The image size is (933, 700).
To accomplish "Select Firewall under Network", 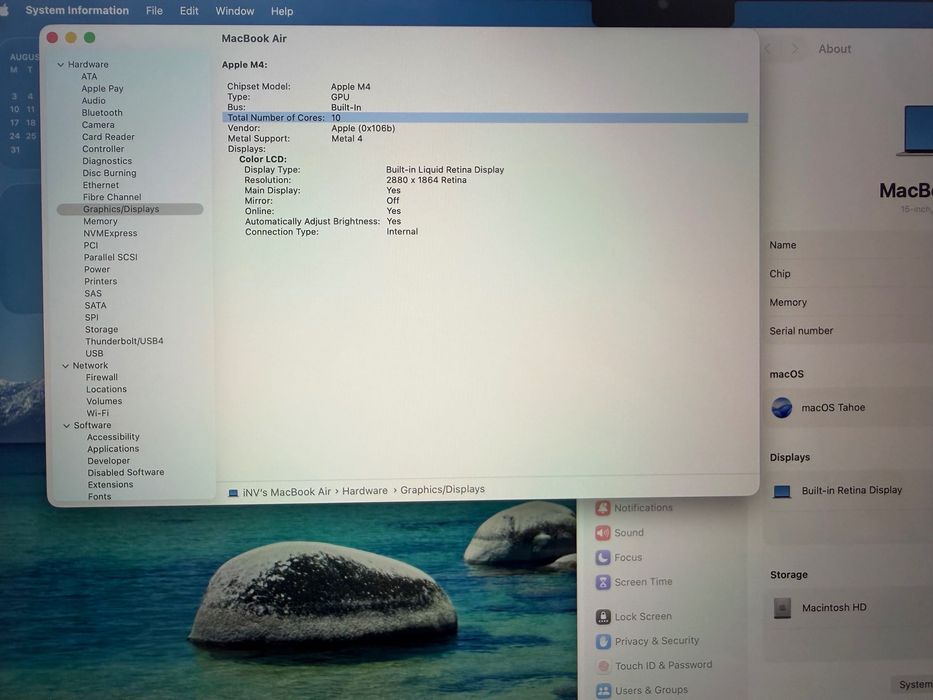I will coord(102,377).
